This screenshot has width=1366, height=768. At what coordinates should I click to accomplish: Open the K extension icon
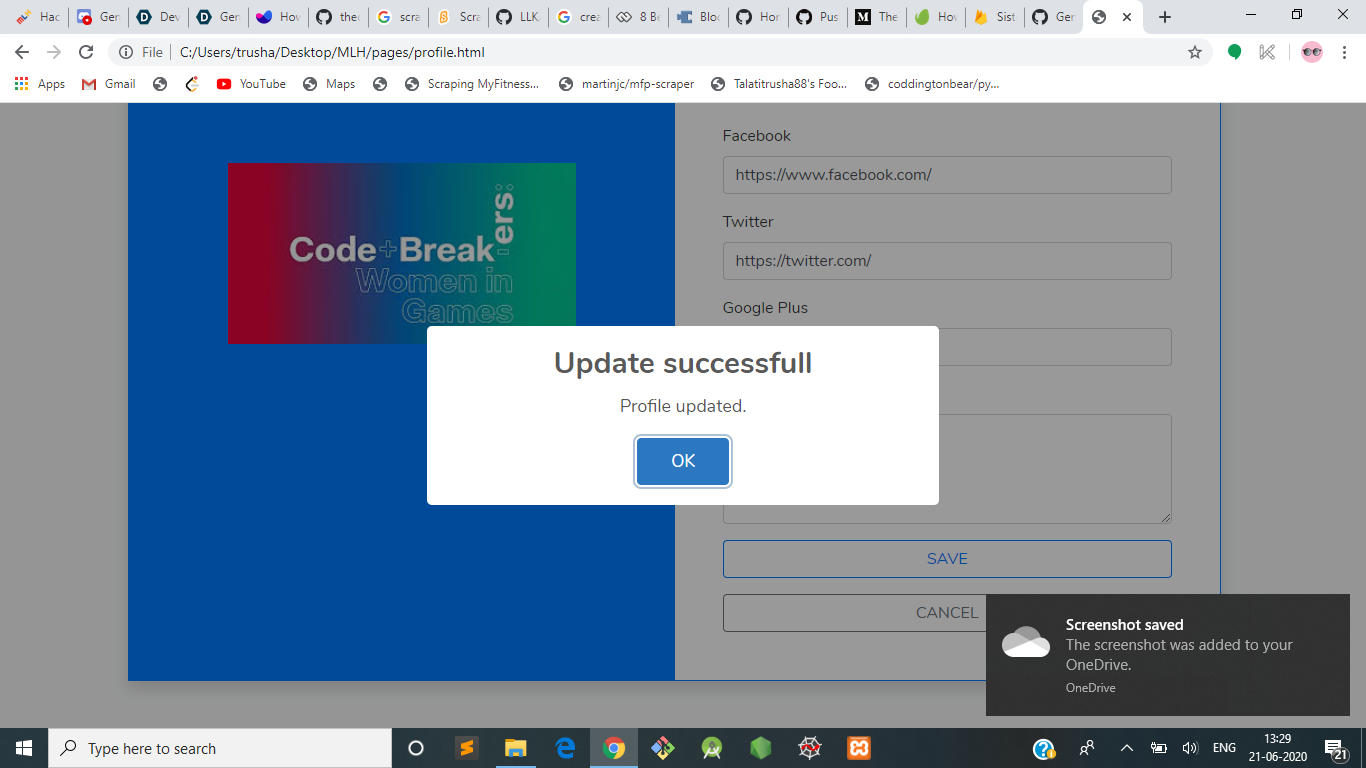coord(1267,52)
